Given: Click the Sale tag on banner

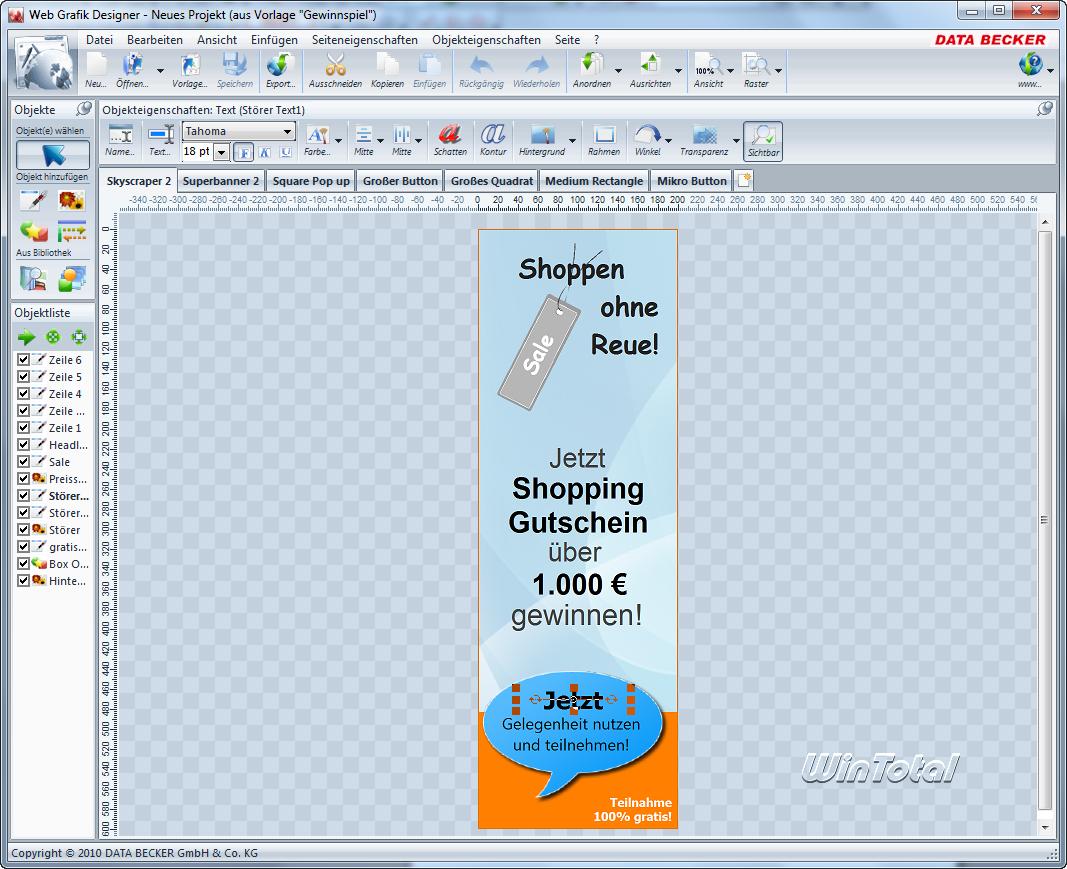Looking at the screenshot, I should pos(539,352).
